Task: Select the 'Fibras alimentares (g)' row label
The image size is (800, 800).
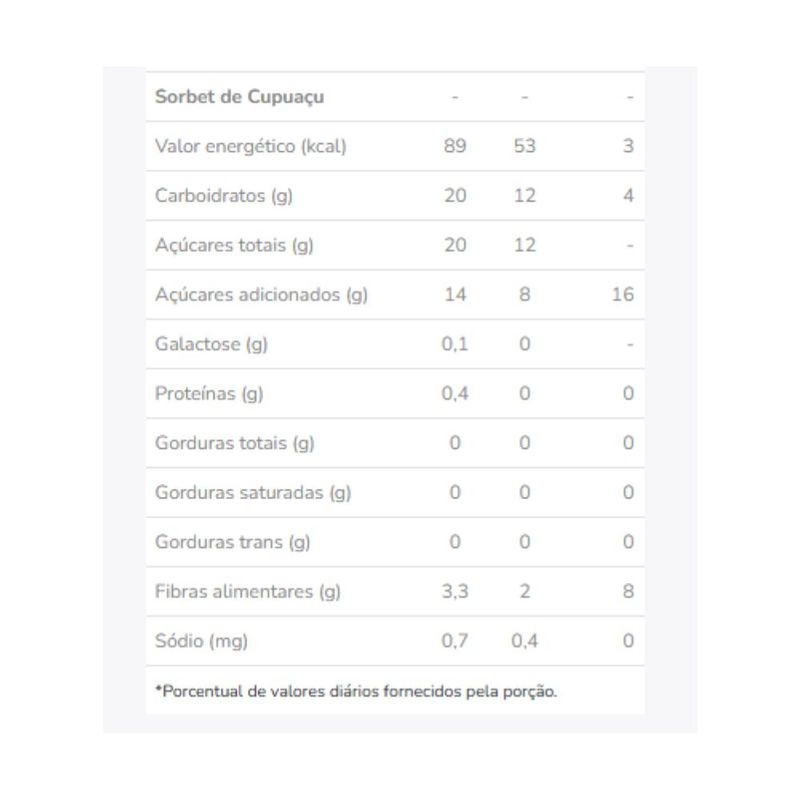Action: click(x=248, y=592)
